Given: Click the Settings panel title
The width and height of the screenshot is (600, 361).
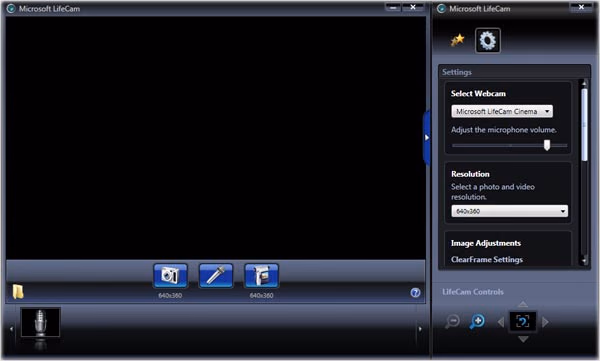Looking at the screenshot, I should coord(457,72).
